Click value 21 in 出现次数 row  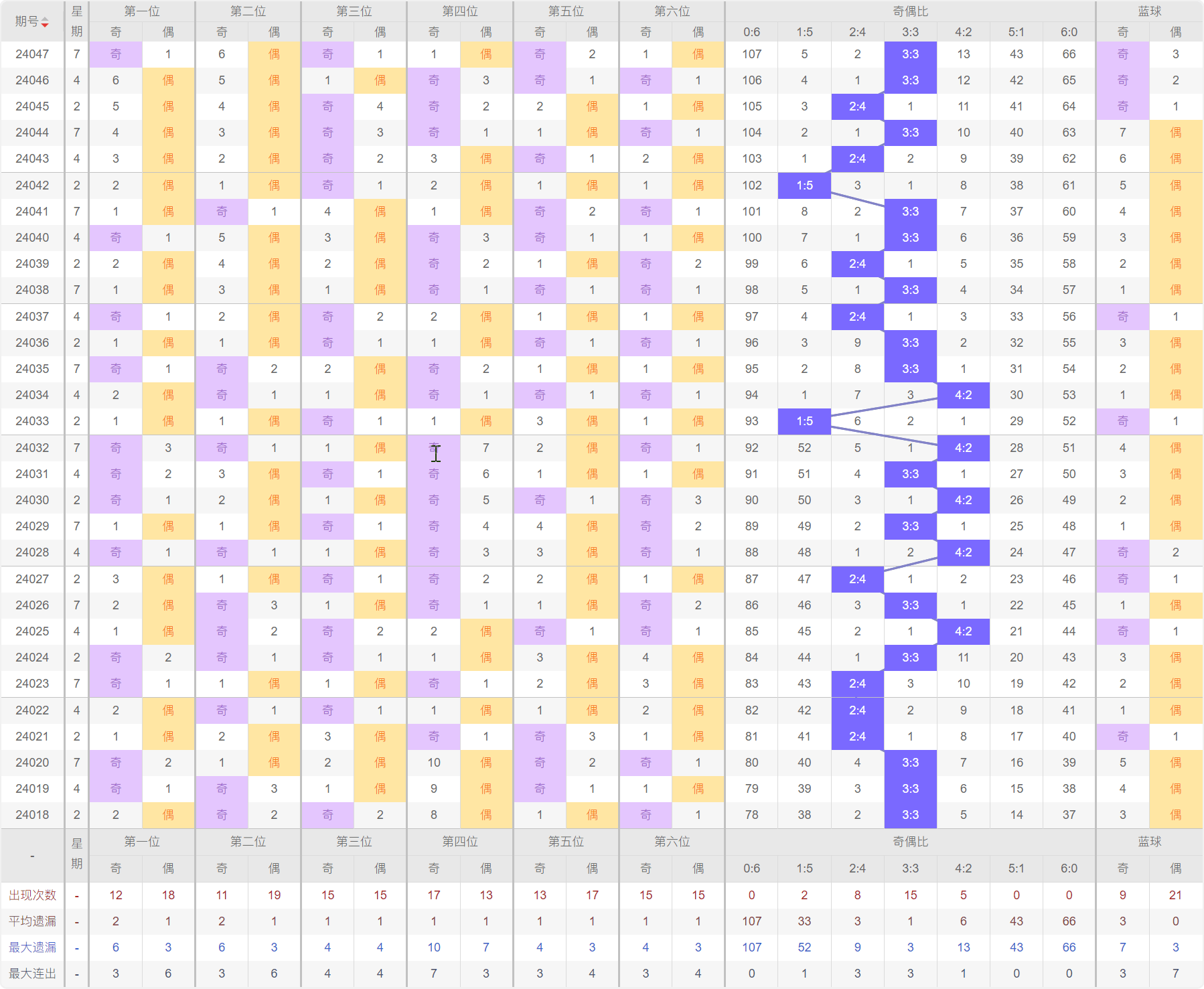pos(1175,895)
